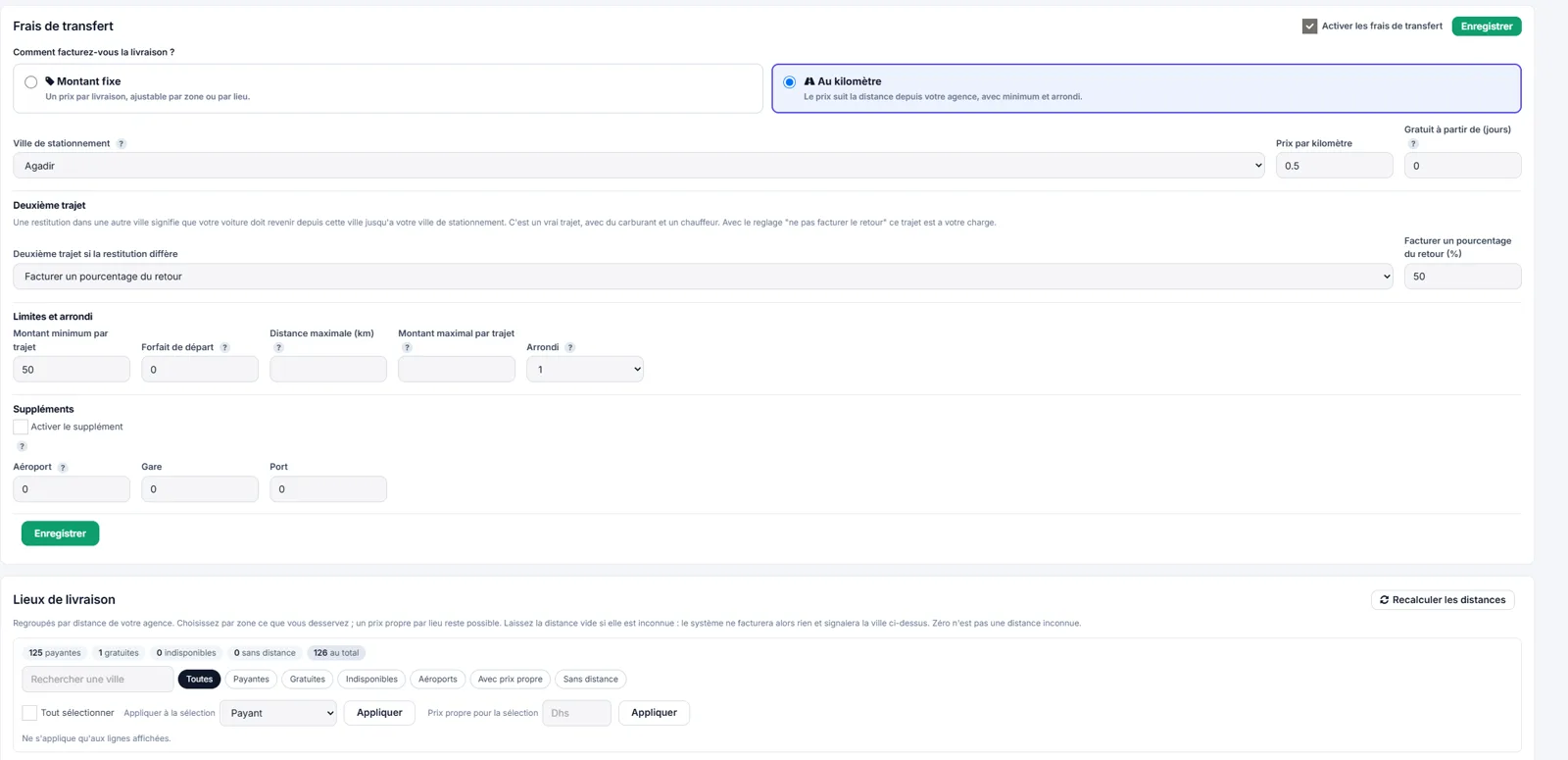This screenshot has width=1568, height=760.
Task: Toggle Activer les frais de transfert checkbox
Action: 1309,26
